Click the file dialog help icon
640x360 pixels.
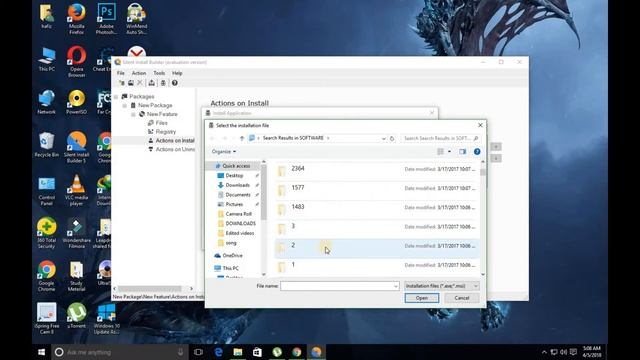click(x=477, y=152)
